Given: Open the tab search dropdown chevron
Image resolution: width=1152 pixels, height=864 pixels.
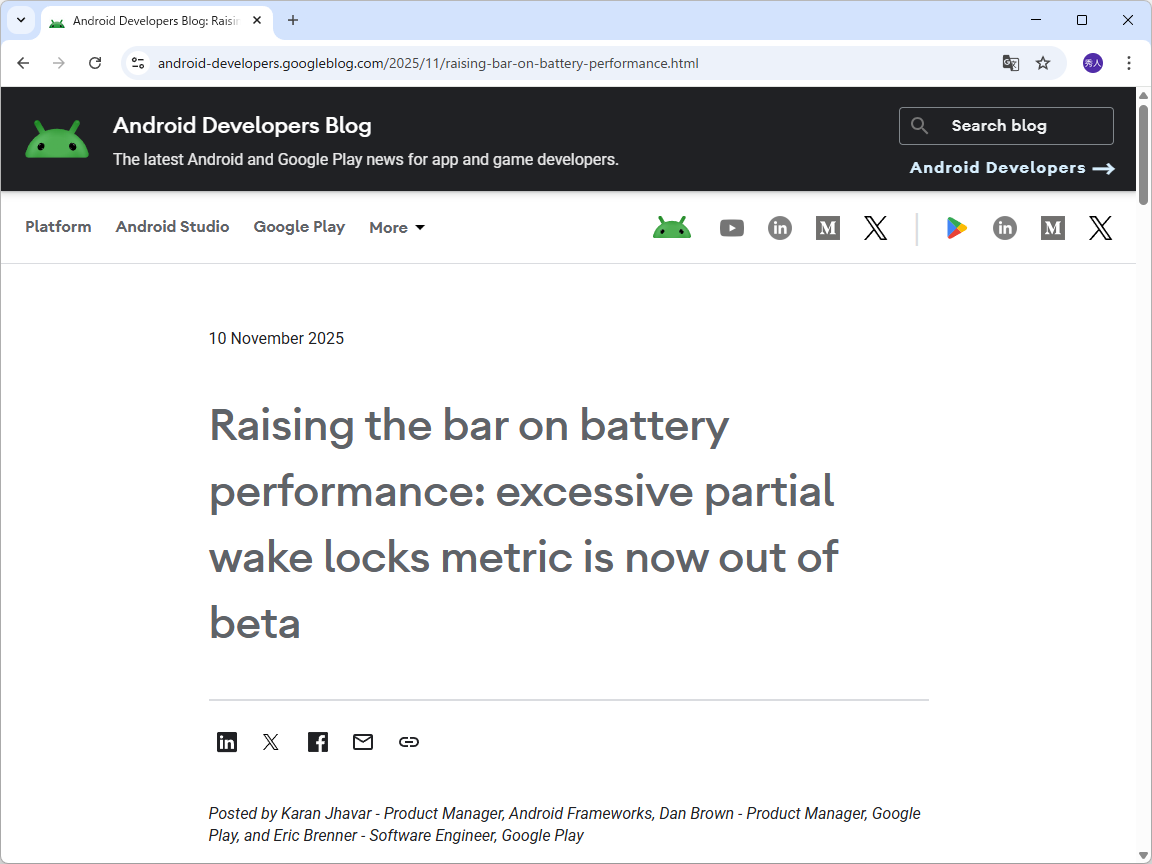Looking at the screenshot, I should pyautogui.click(x=21, y=20).
